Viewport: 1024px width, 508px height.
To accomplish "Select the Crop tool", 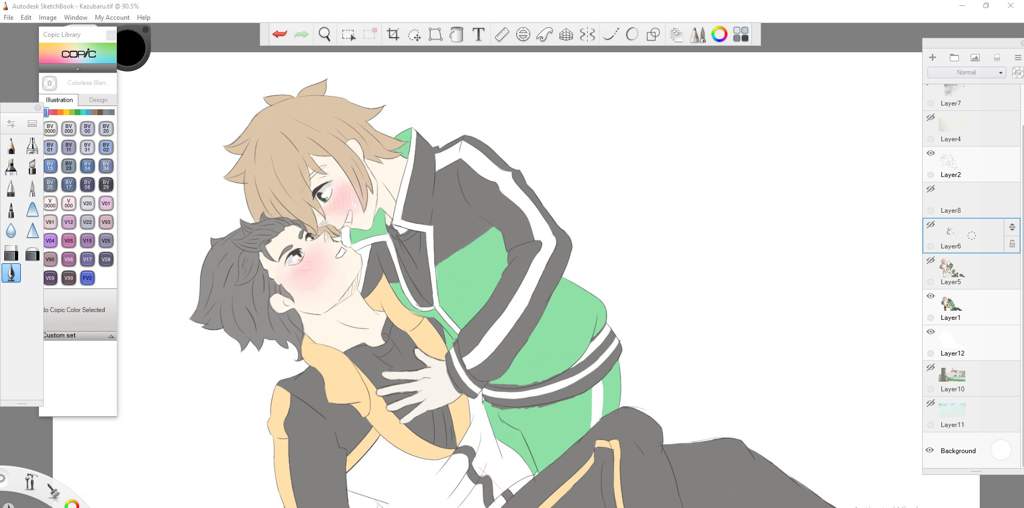I will 392,35.
